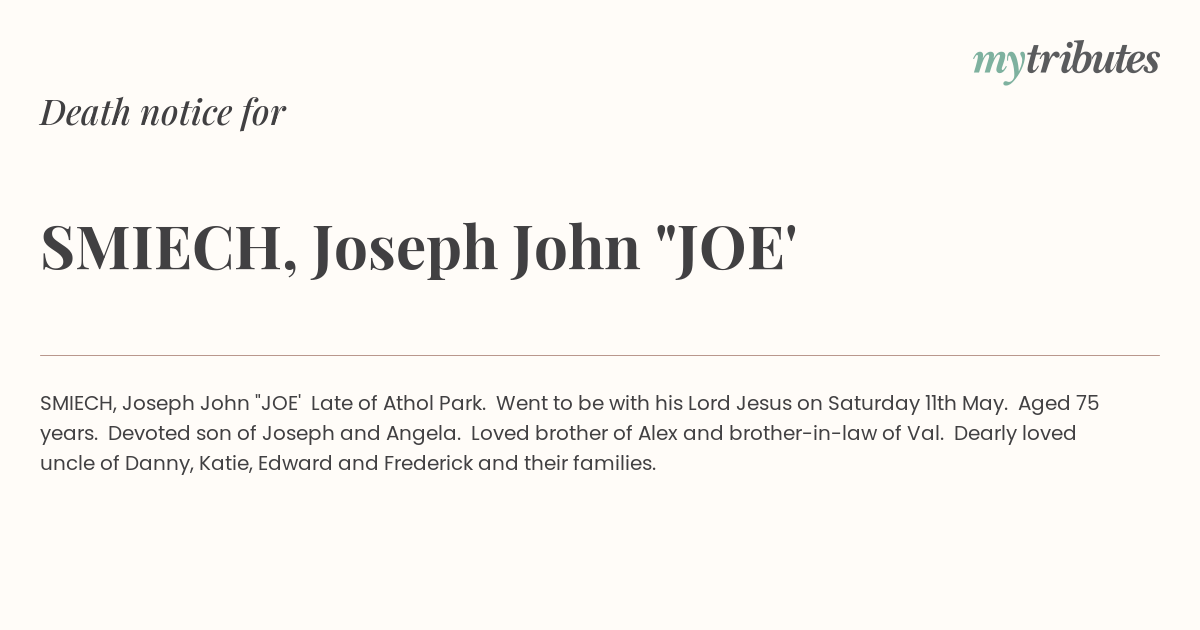Click the "Aged 75" text
This screenshot has height=630, width=1200.
[1059, 404]
